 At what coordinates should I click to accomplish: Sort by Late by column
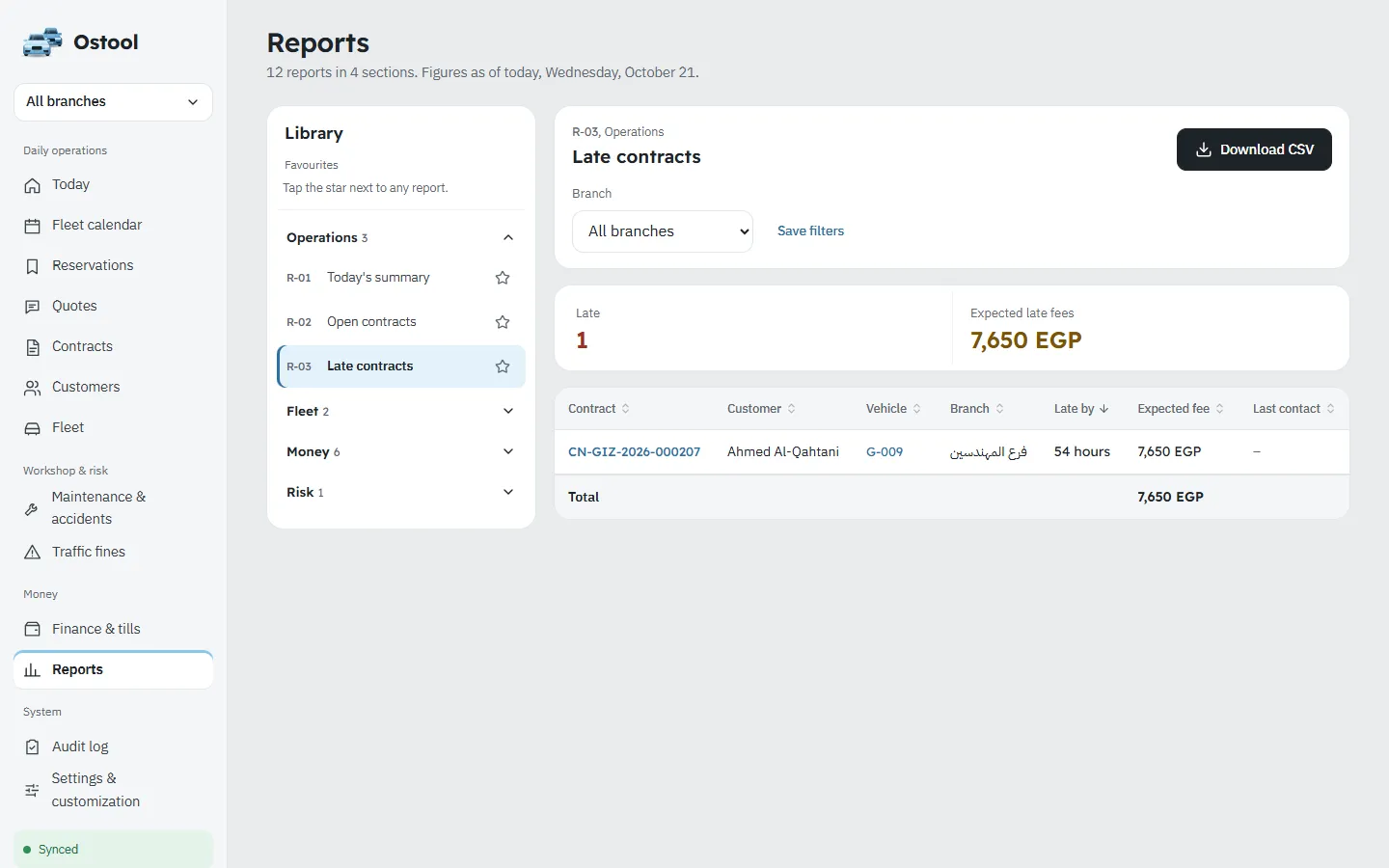1081,409
